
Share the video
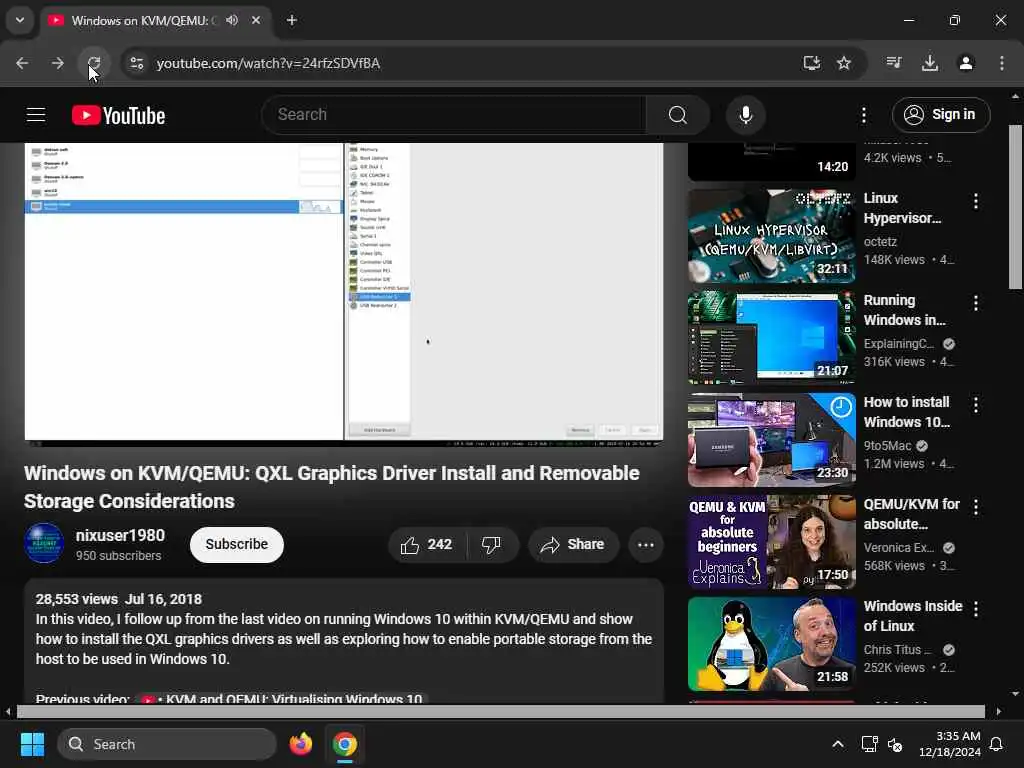click(573, 545)
